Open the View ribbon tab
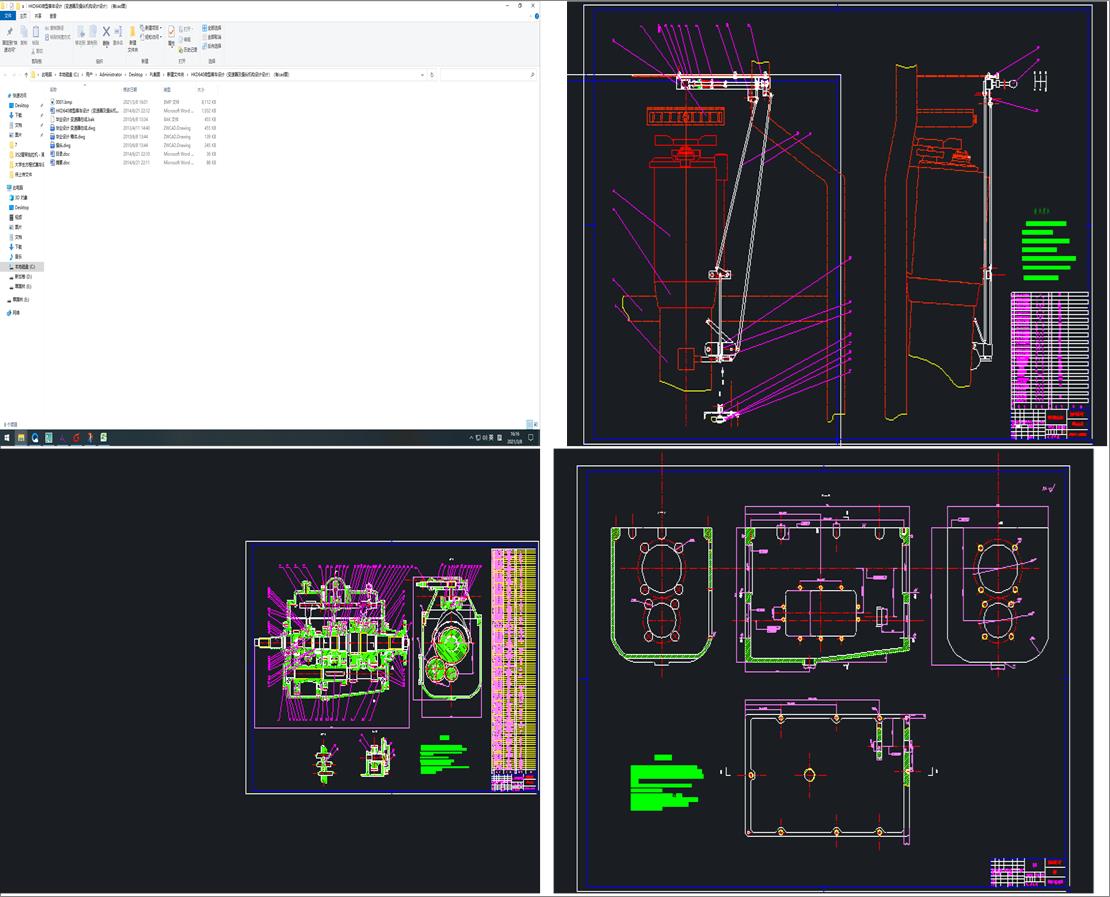1110x897 pixels. (53, 16)
